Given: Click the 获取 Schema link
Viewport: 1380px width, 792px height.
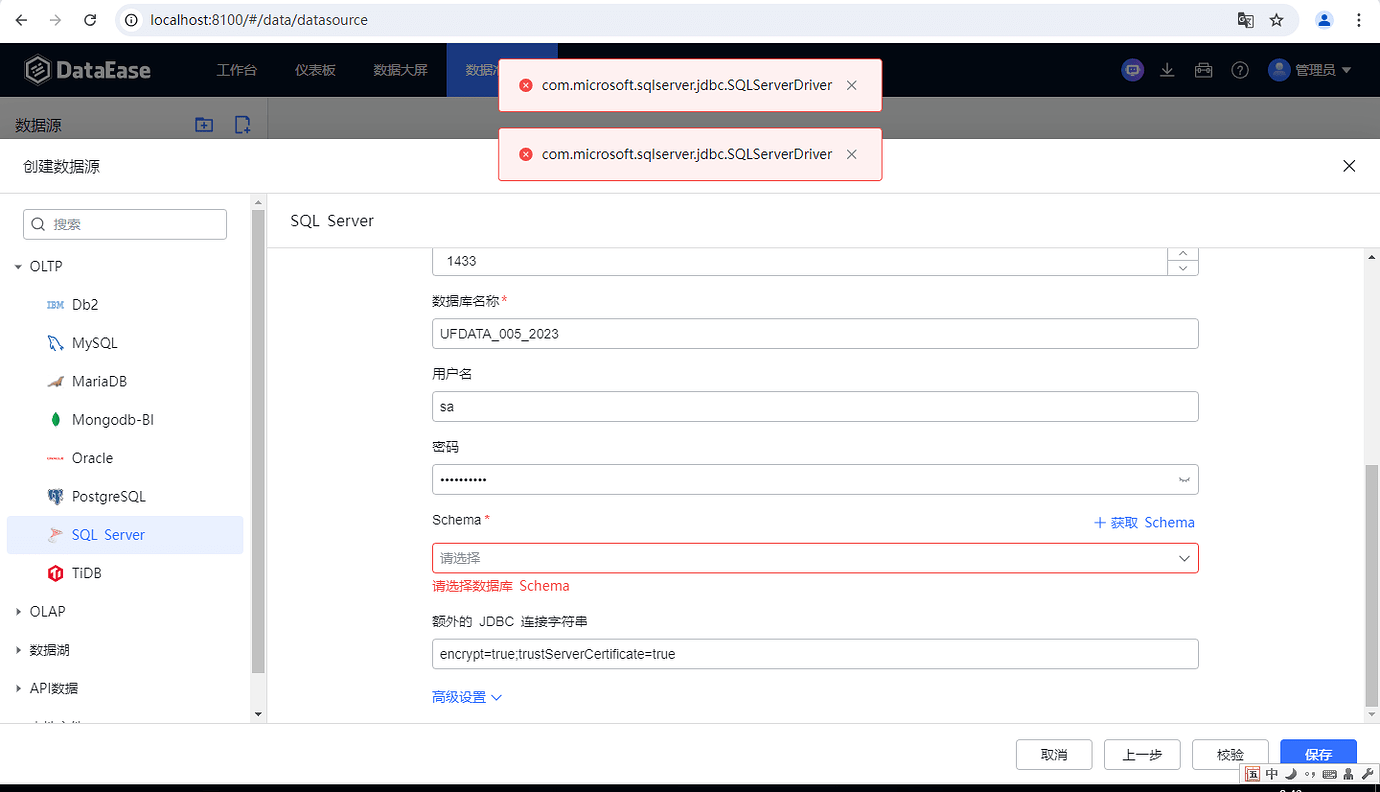Looking at the screenshot, I should click(1144, 522).
